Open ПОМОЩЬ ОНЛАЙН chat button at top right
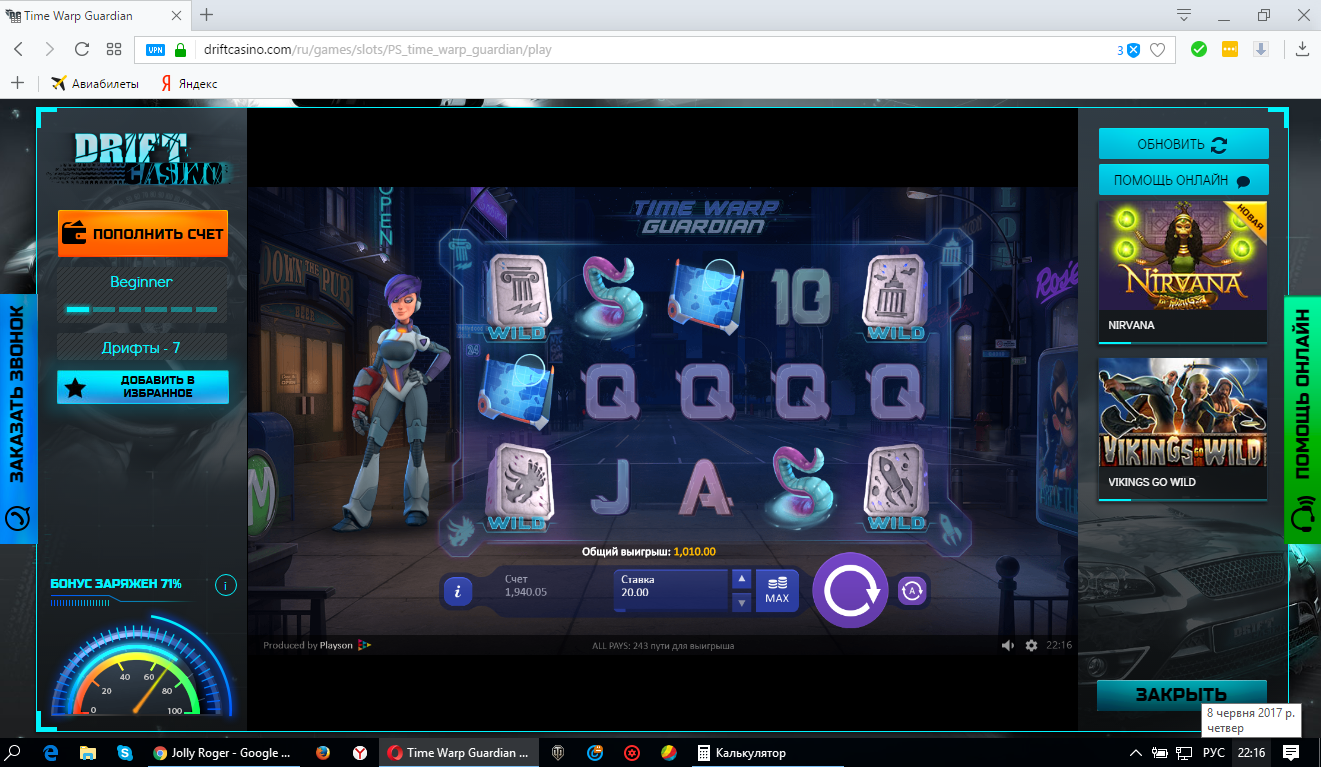This screenshot has width=1321, height=767. click(1183, 180)
